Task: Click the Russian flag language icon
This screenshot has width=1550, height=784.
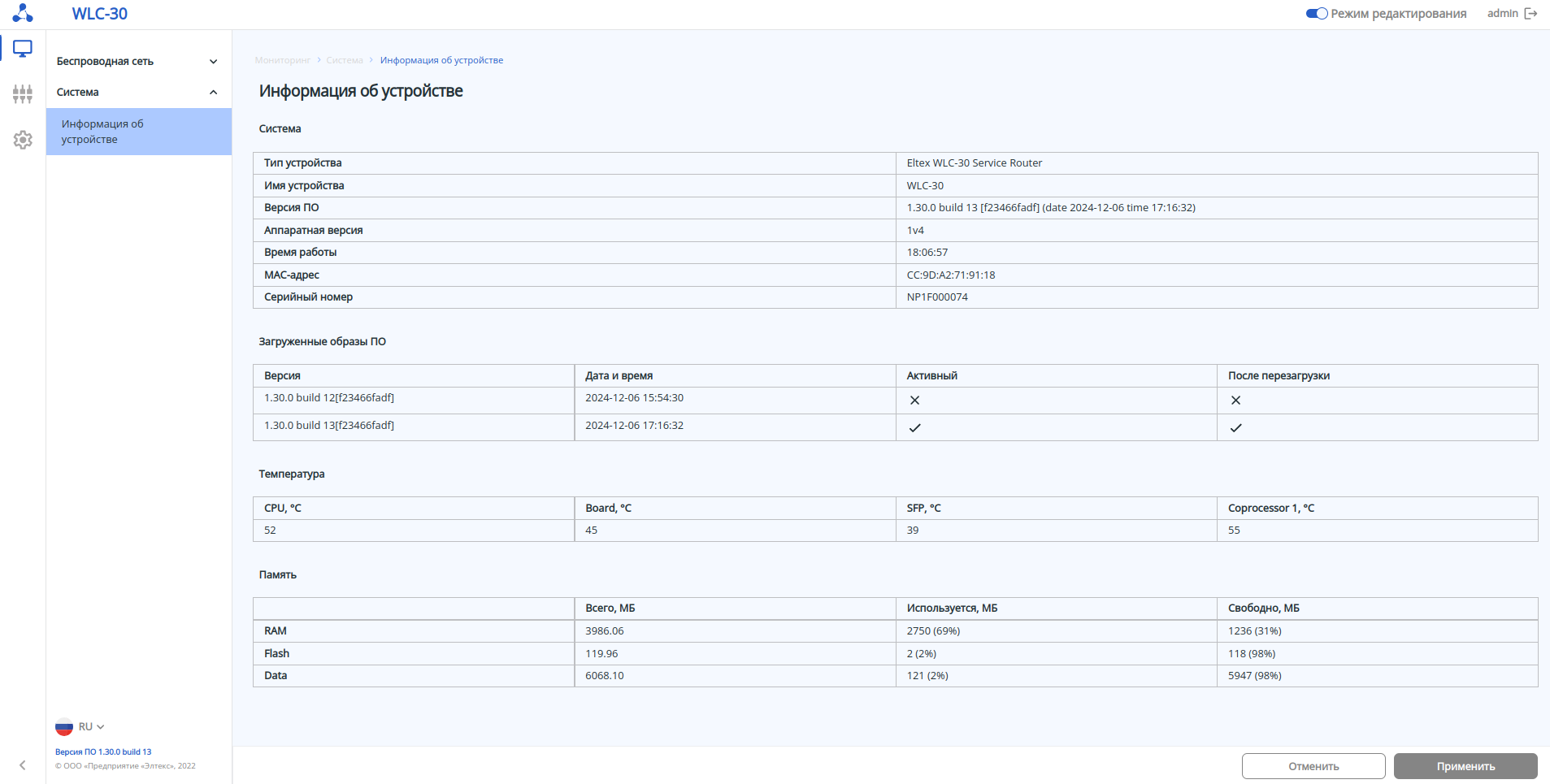Action: 64,727
